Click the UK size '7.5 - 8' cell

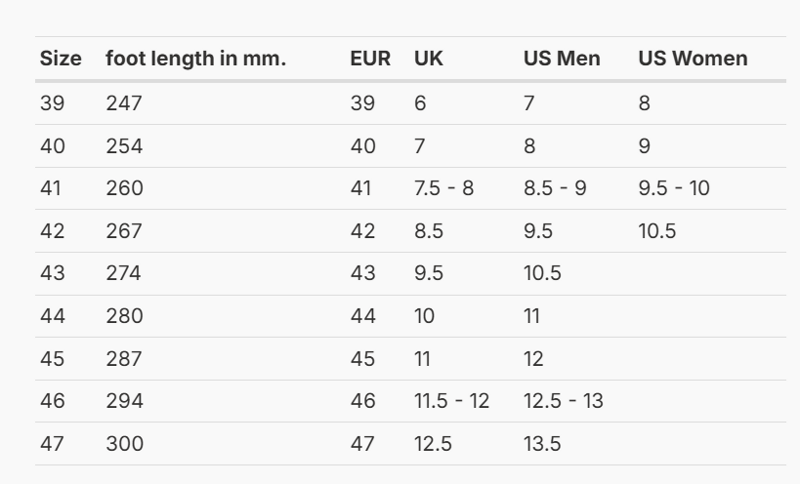pyautogui.click(x=444, y=188)
